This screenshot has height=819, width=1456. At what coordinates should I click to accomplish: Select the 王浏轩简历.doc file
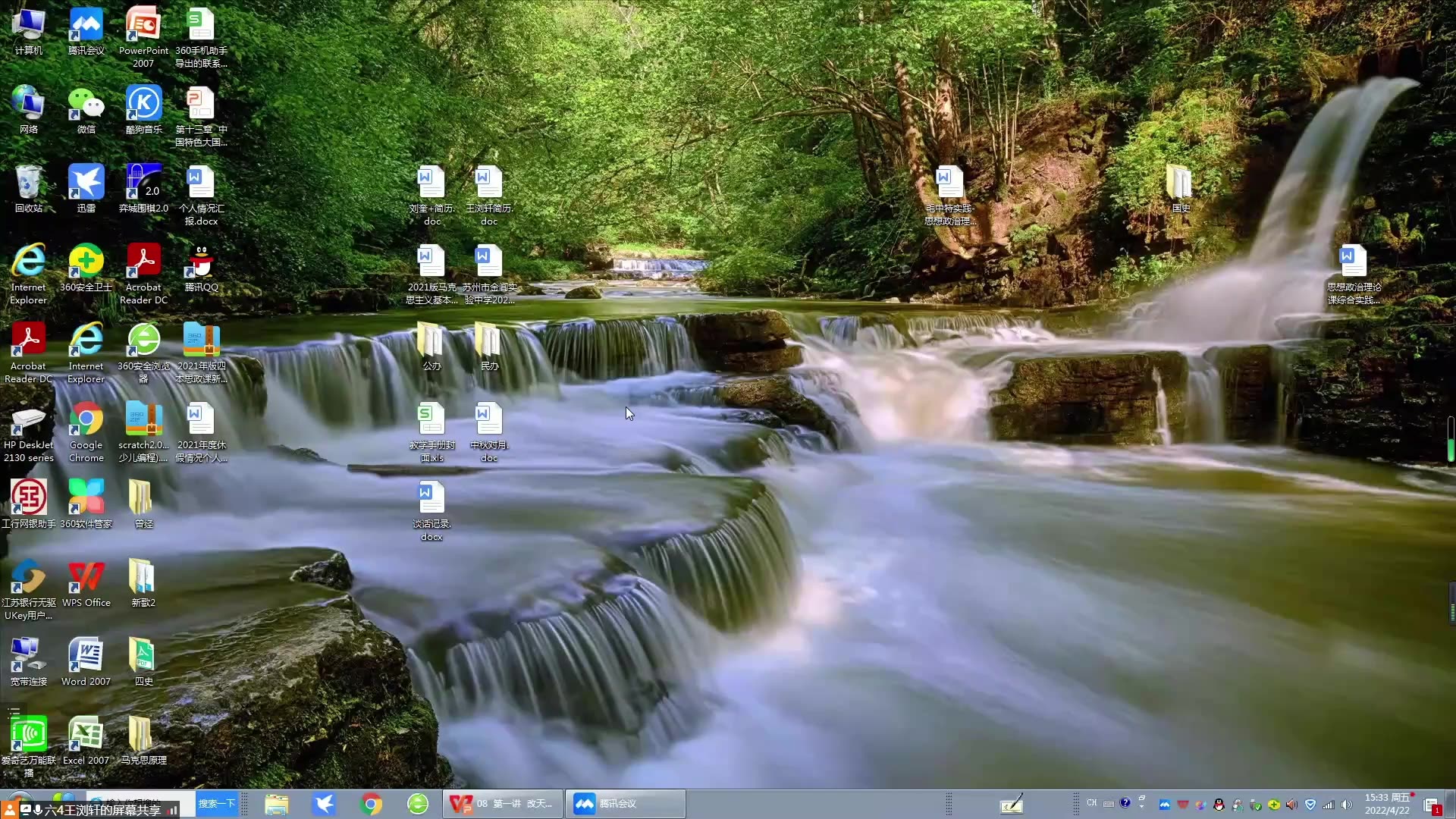pos(489,196)
